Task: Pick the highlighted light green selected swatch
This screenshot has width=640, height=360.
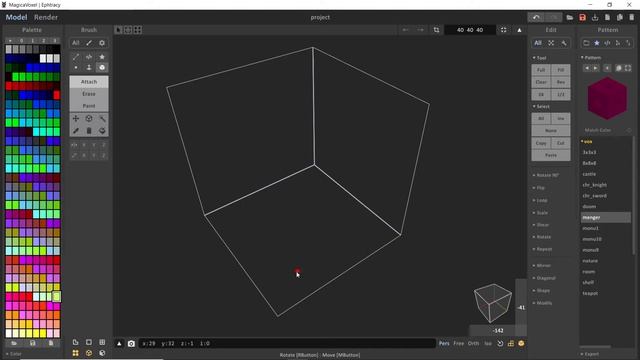Action: [x=56, y=296]
